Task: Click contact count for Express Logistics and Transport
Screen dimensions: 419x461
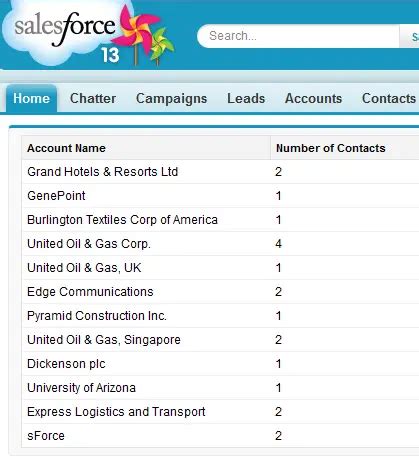Action: 279,412
